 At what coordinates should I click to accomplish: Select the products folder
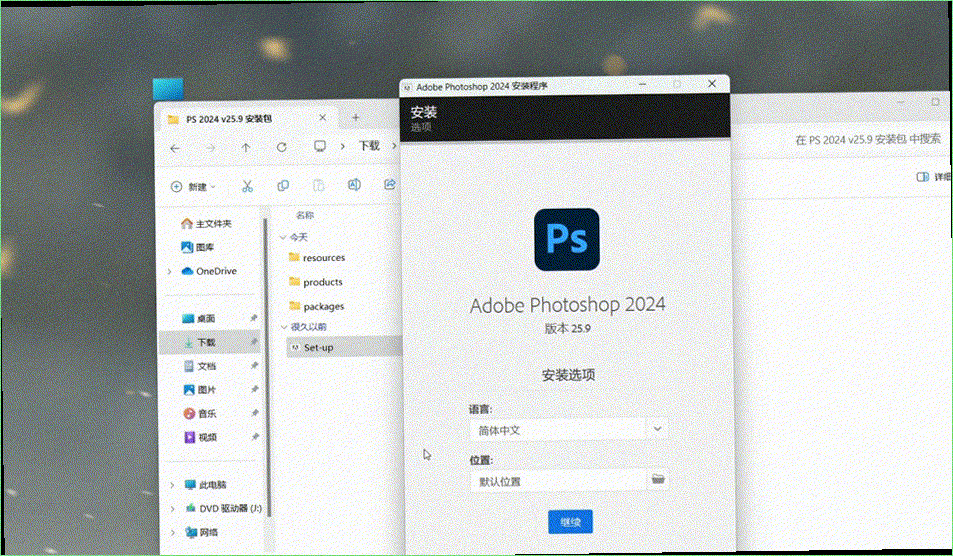click(315, 282)
